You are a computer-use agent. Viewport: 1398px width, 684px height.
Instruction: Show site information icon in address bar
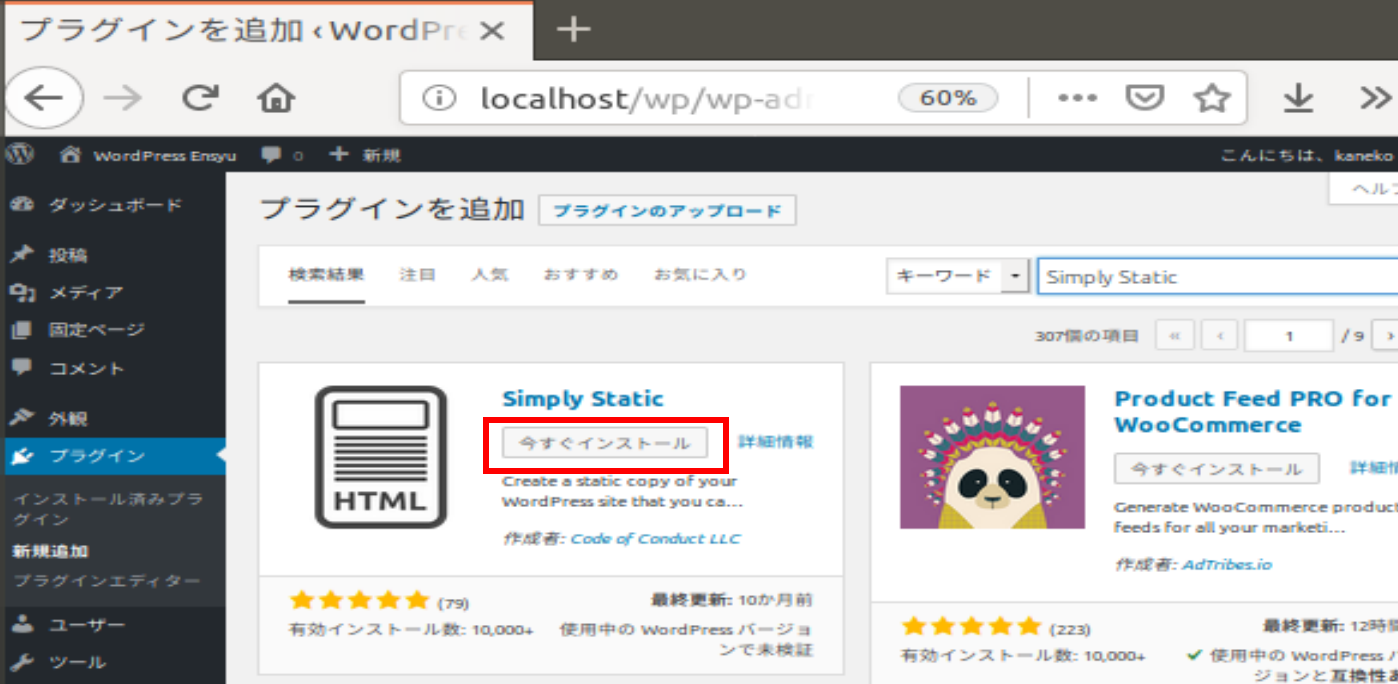[x=438, y=98]
